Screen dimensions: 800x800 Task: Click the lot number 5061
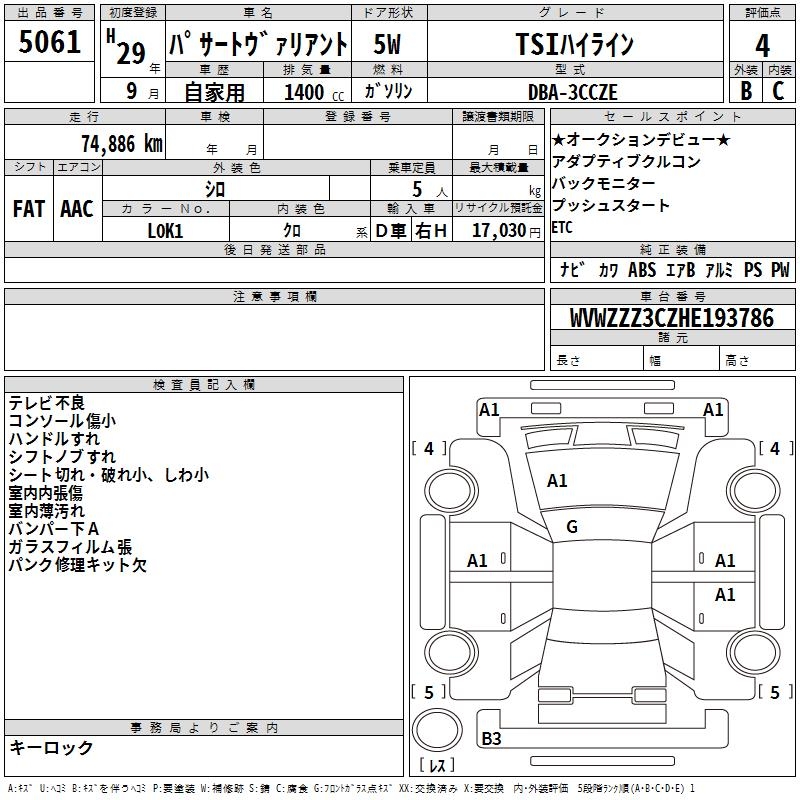(49, 42)
